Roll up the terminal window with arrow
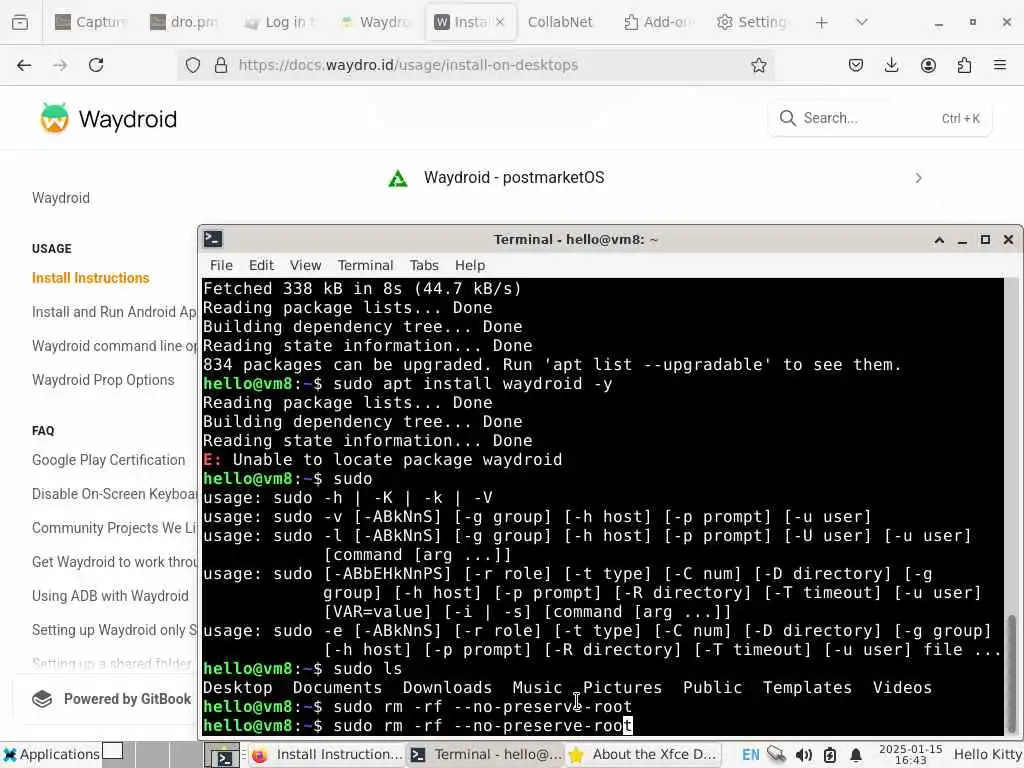The height and width of the screenshot is (768, 1024). coord(939,240)
